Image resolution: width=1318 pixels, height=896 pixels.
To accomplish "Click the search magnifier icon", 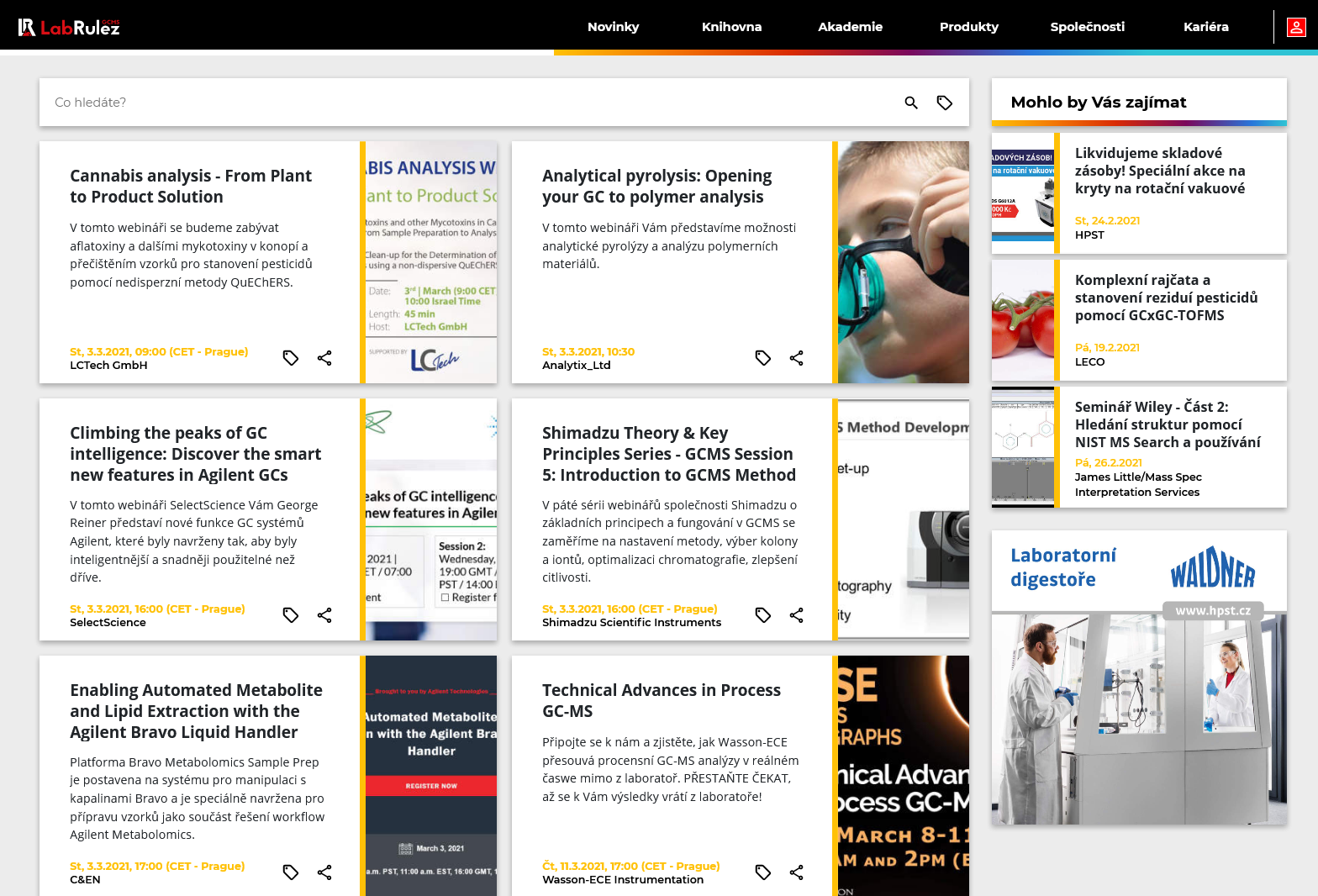I will click(x=911, y=103).
